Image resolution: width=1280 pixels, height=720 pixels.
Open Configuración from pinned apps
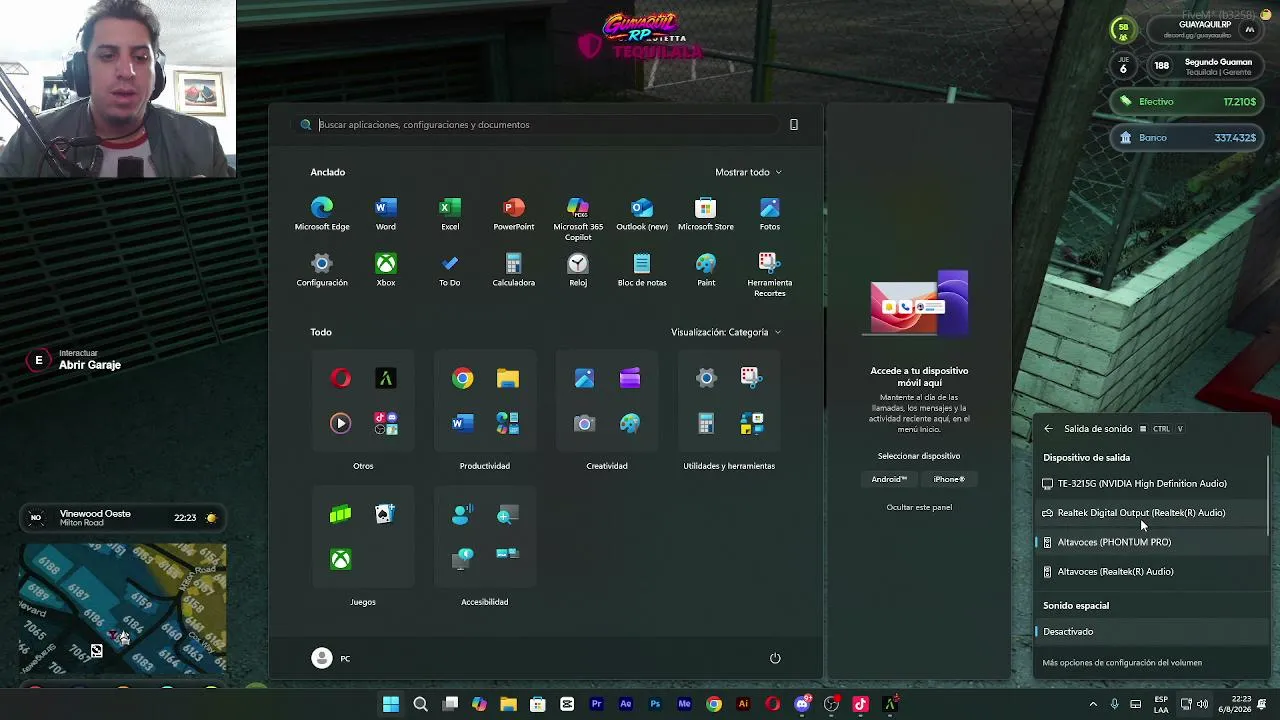tap(322, 270)
